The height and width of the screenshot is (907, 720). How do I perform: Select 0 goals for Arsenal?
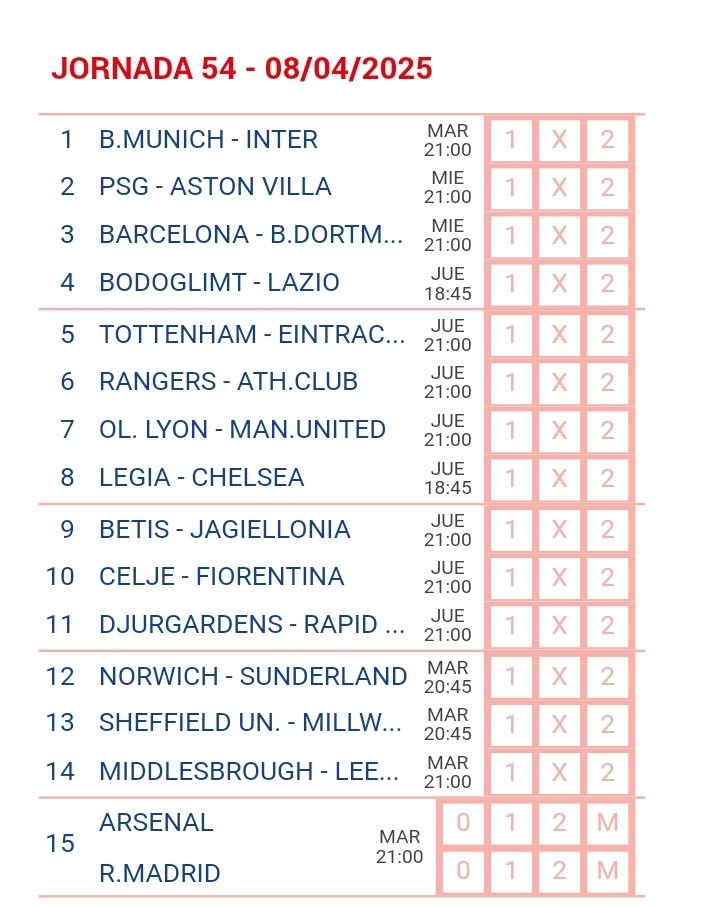[463, 823]
